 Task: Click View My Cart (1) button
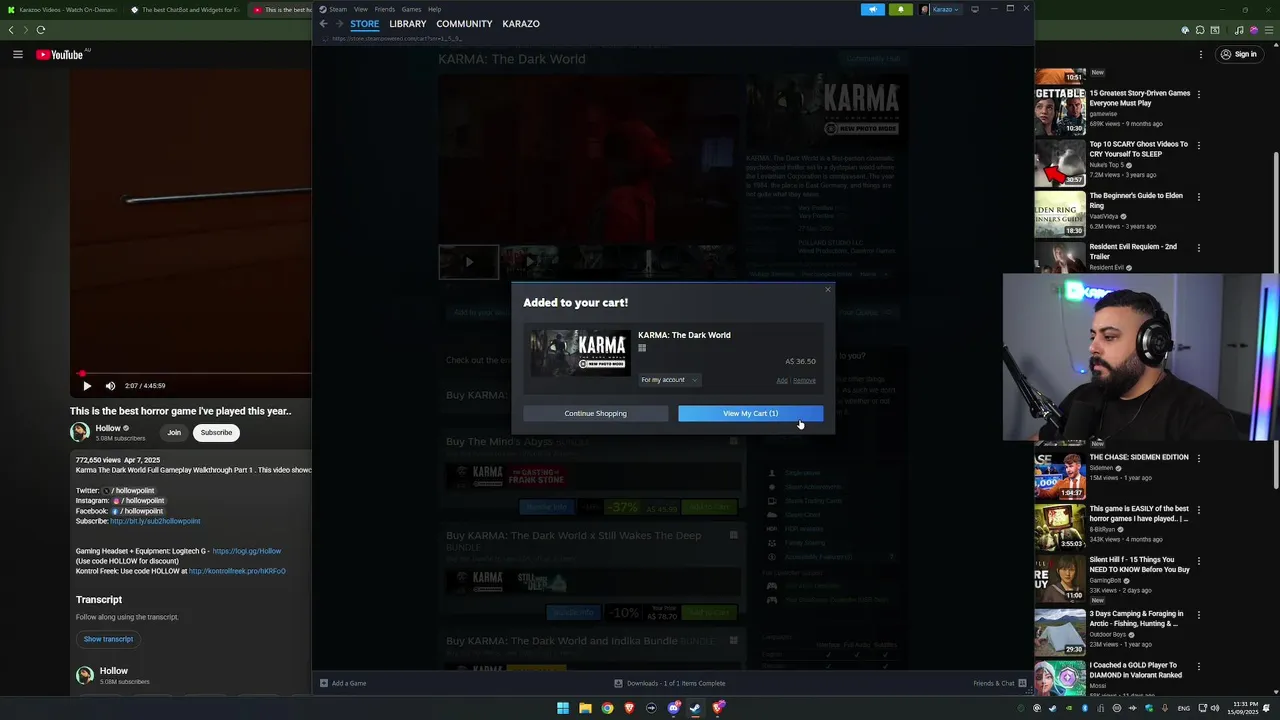pyautogui.click(x=750, y=413)
